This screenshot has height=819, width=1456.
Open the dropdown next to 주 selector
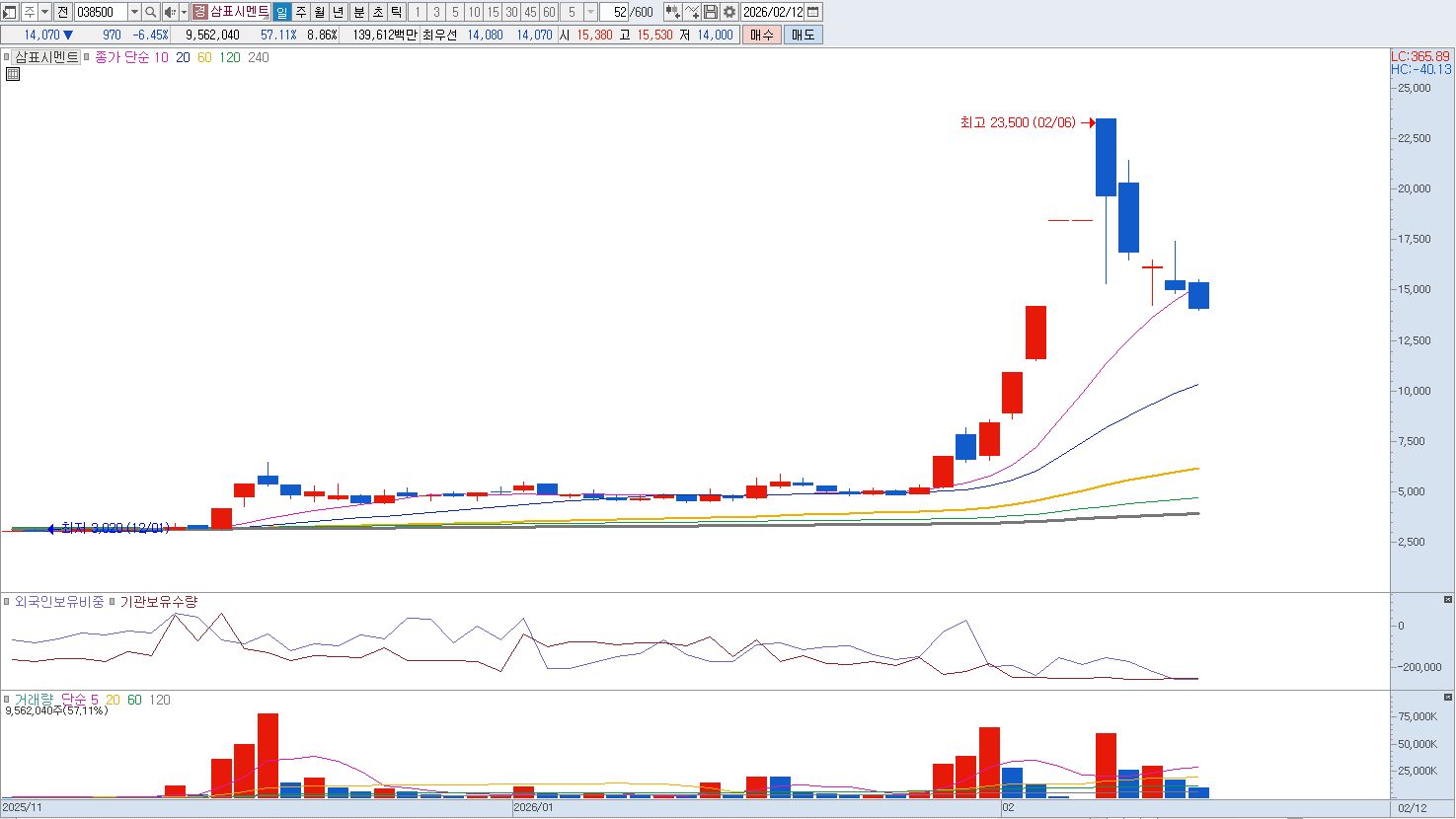coord(45,12)
